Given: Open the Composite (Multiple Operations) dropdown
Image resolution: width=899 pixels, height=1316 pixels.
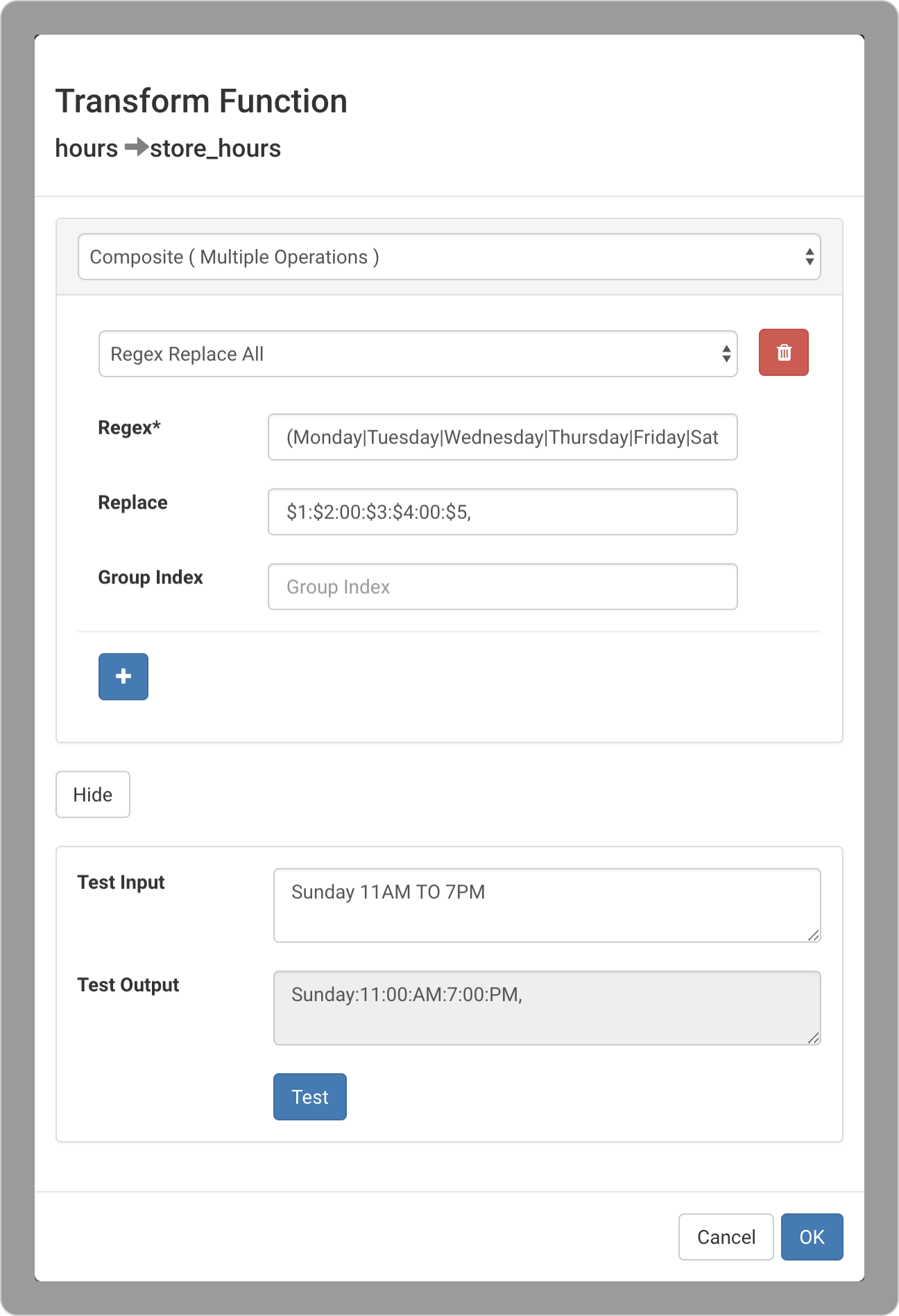Looking at the screenshot, I should pyautogui.click(x=449, y=257).
